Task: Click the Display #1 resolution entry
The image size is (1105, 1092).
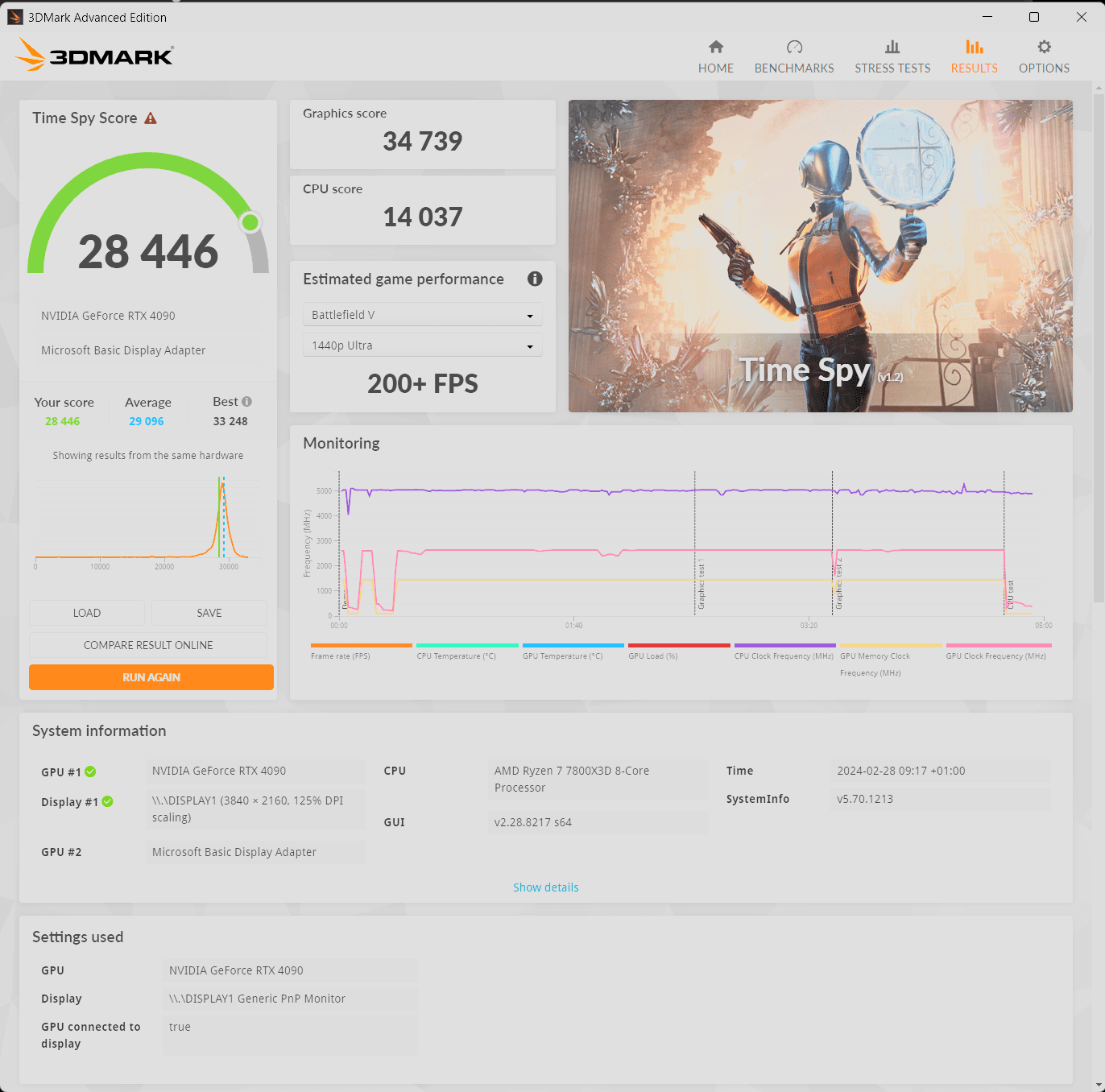Action: coord(255,809)
